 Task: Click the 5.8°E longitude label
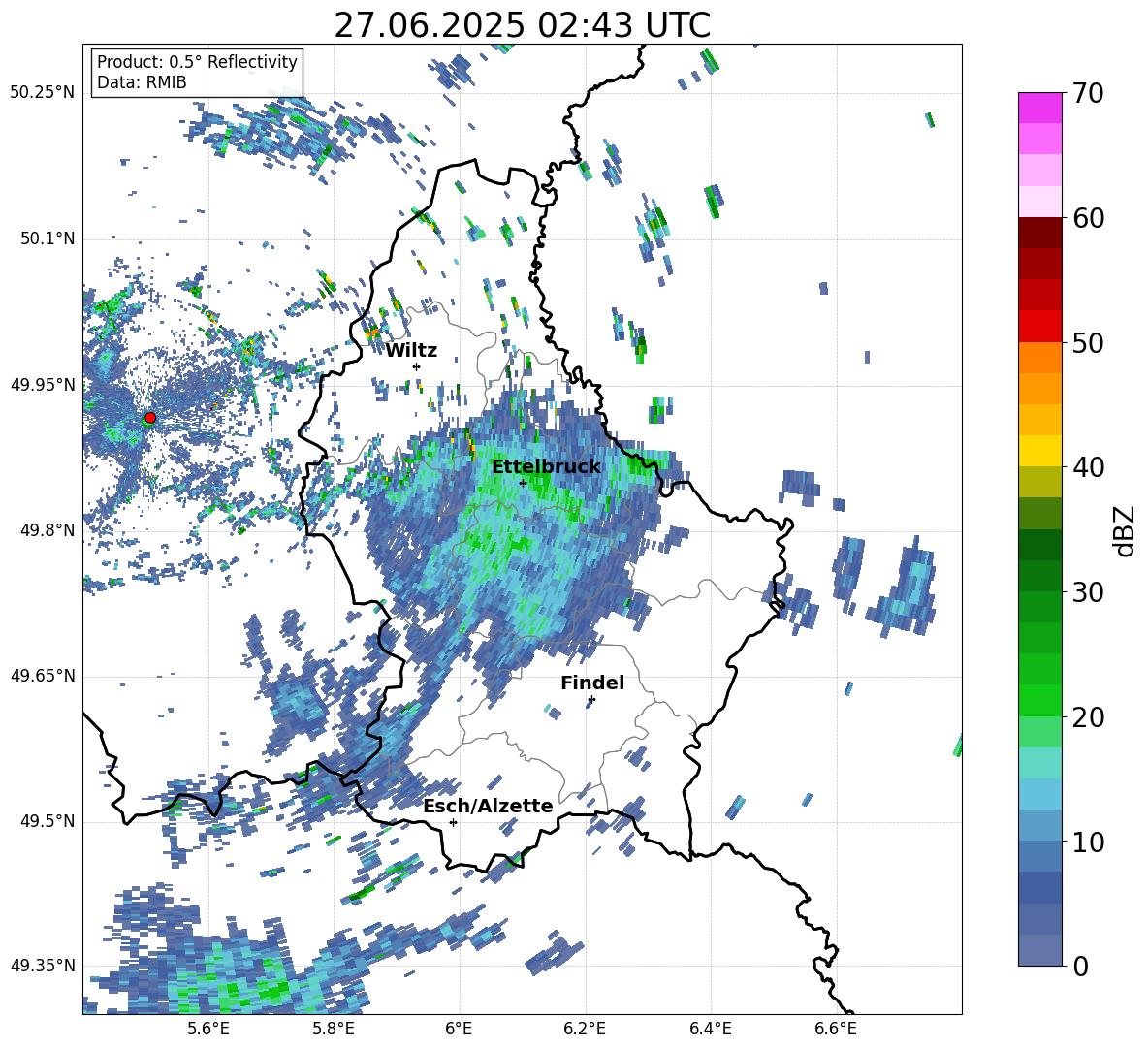(x=334, y=1029)
